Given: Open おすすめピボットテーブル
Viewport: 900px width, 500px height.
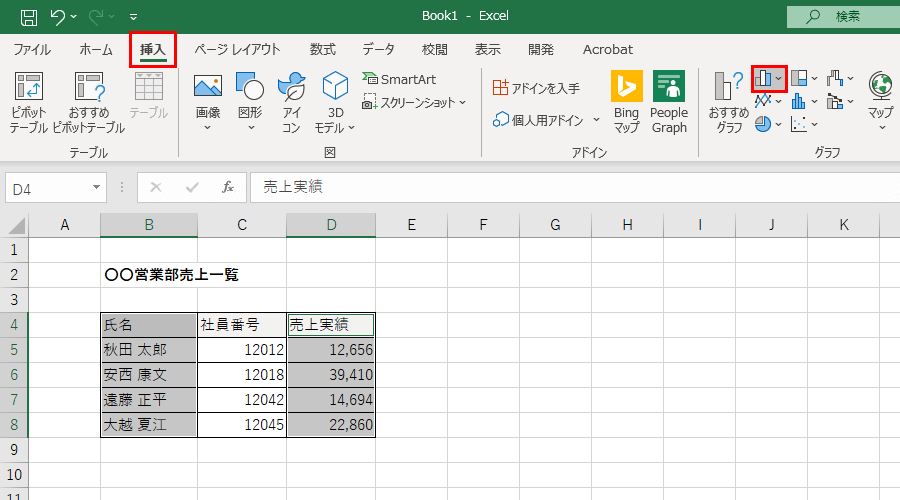Looking at the screenshot, I should pos(88,103).
